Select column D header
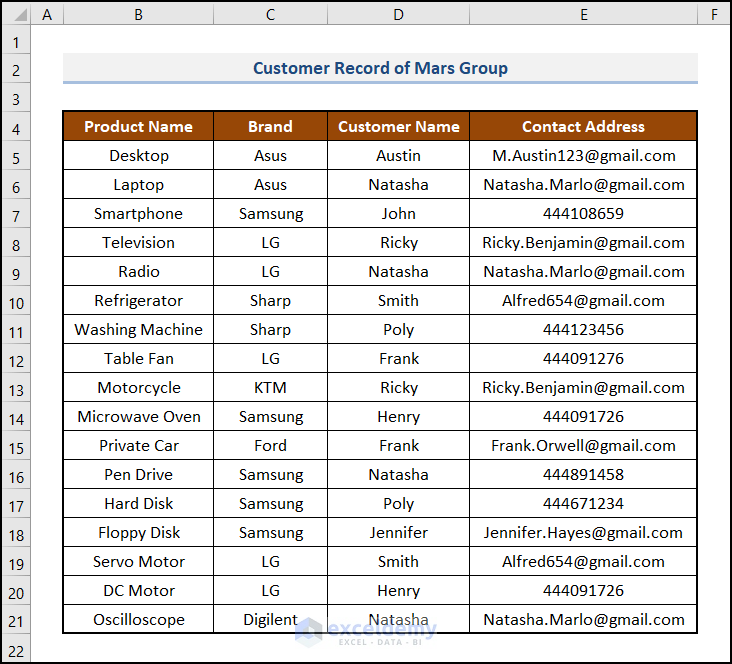 click(398, 15)
